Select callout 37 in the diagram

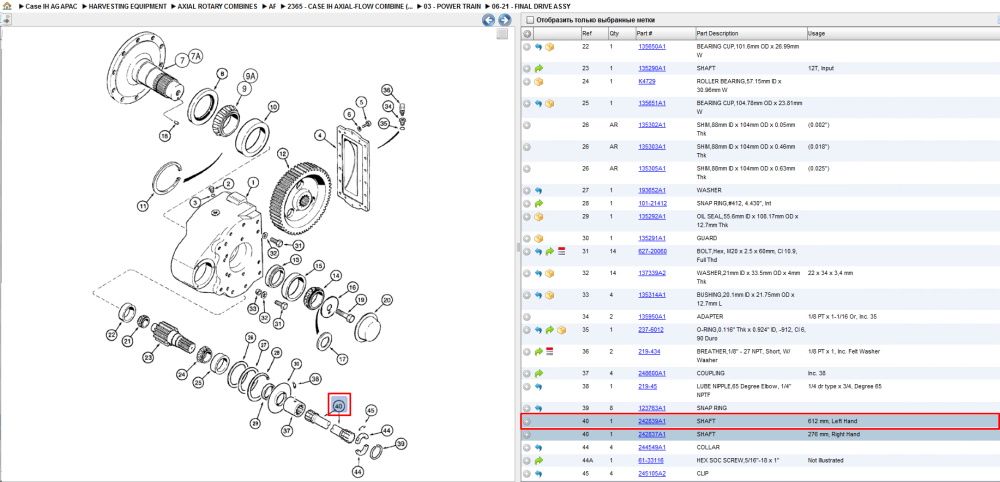tap(287, 431)
